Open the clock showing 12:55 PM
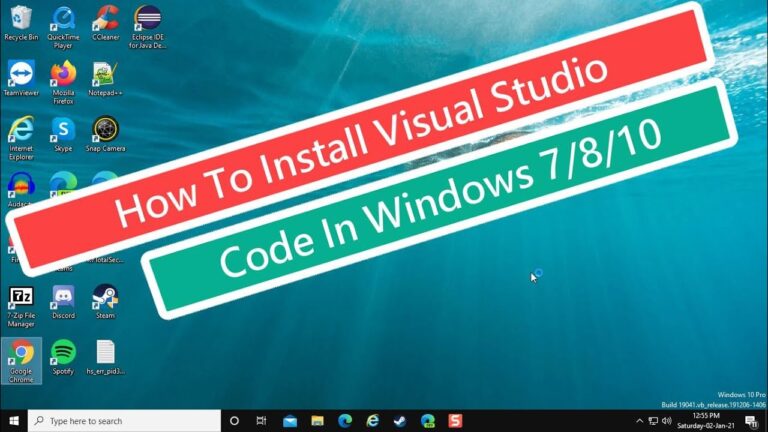The height and width of the screenshot is (432, 768). point(706,421)
